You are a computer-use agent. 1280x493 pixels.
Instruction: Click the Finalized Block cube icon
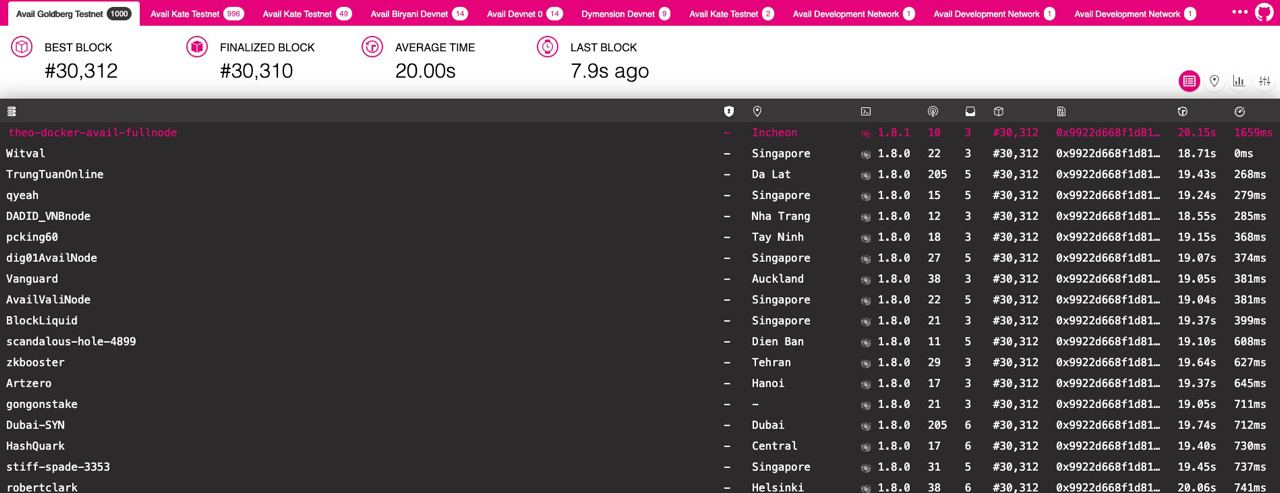point(197,47)
